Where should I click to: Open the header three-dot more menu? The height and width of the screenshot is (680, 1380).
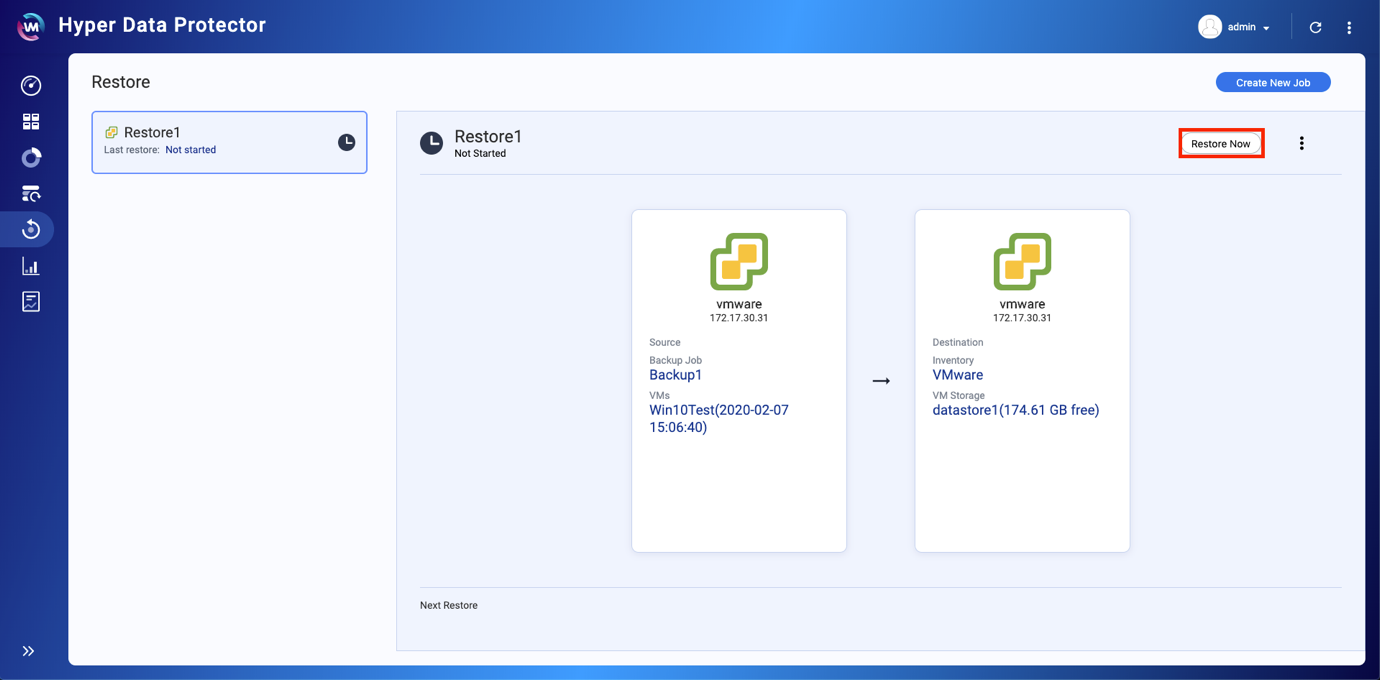tap(1349, 27)
